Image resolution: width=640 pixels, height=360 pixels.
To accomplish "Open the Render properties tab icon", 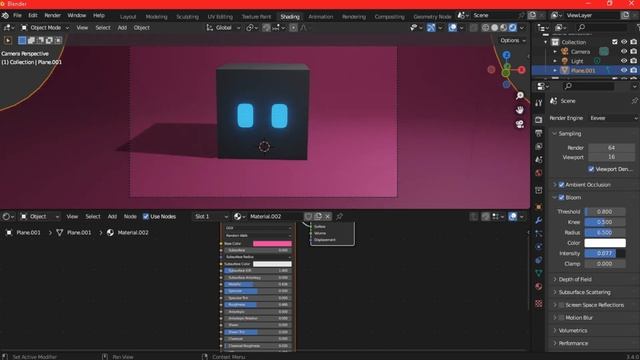I will (539, 120).
